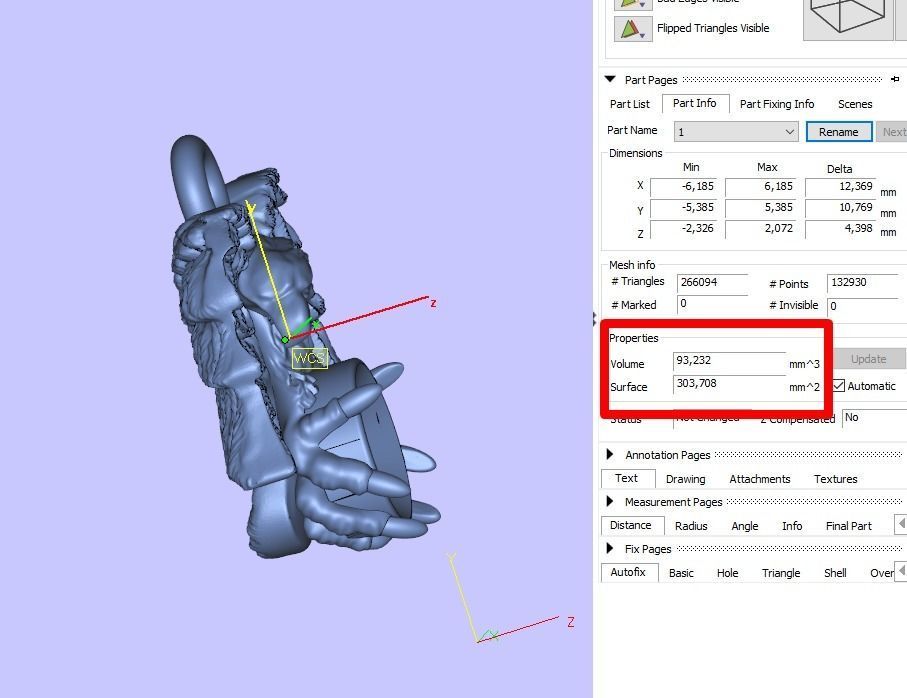The height and width of the screenshot is (698, 907).
Task: Open the Basic fix tab
Action: coord(681,573)
